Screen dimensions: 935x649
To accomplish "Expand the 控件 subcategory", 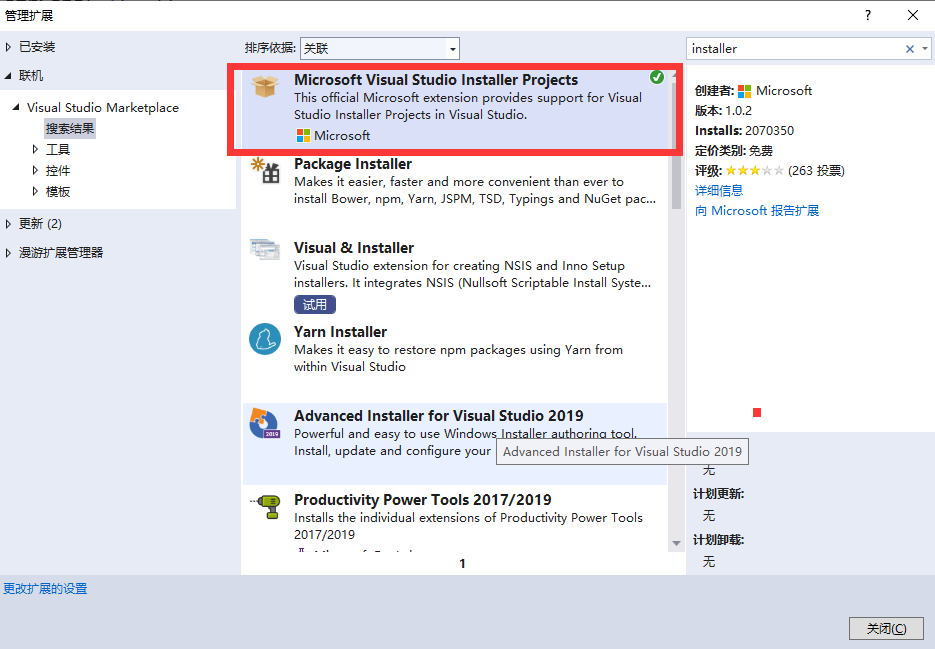I will click(35, 171).
